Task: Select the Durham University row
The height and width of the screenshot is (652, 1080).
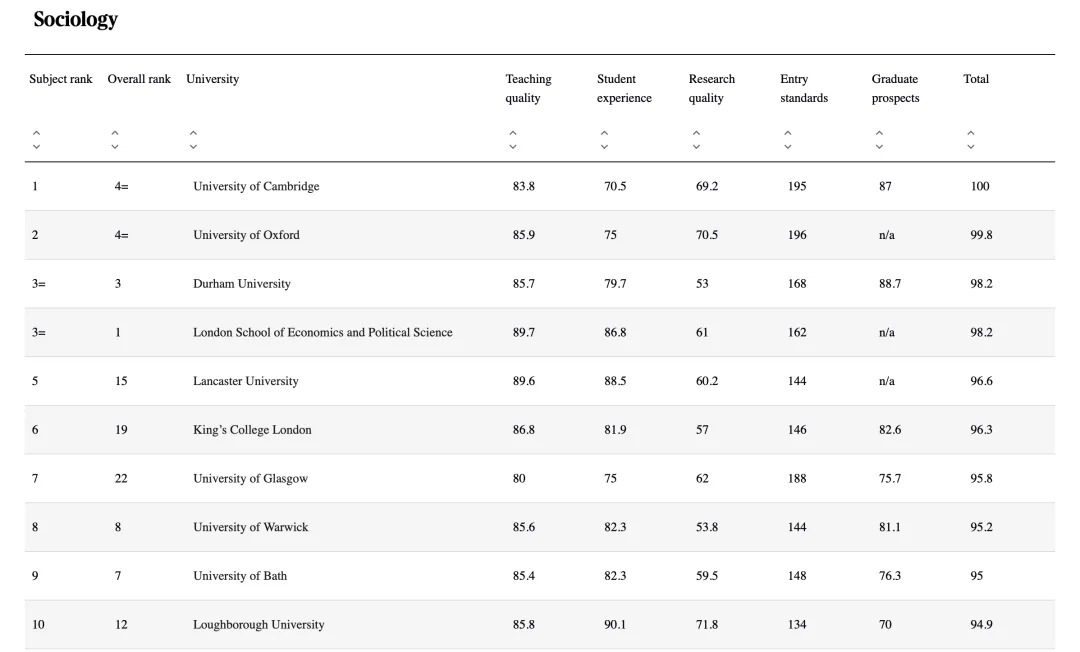Action: point(242,284)
